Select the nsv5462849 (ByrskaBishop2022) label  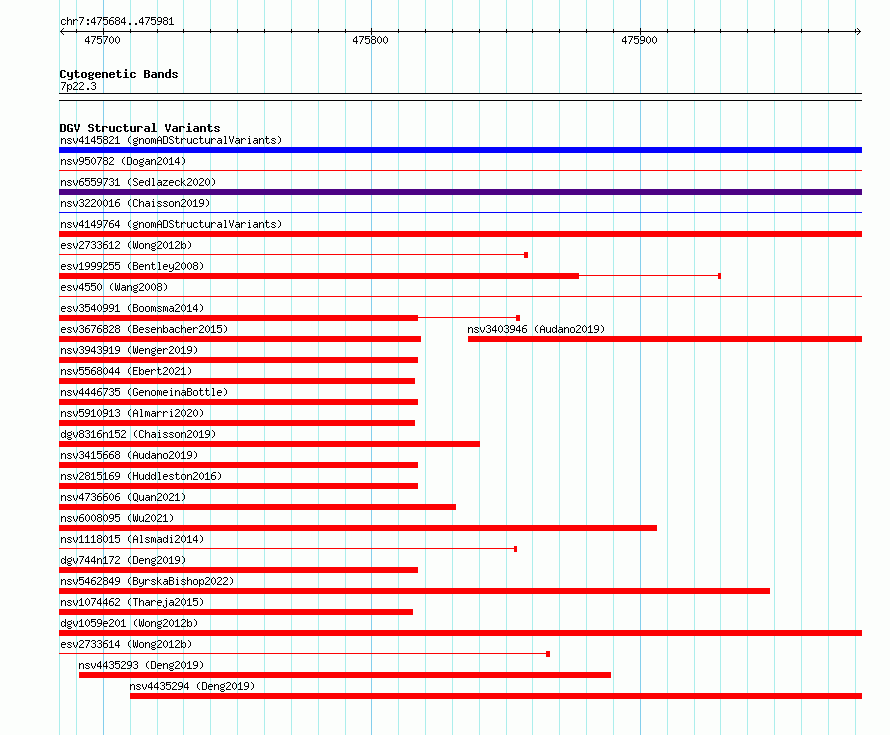tap(147, 581)
